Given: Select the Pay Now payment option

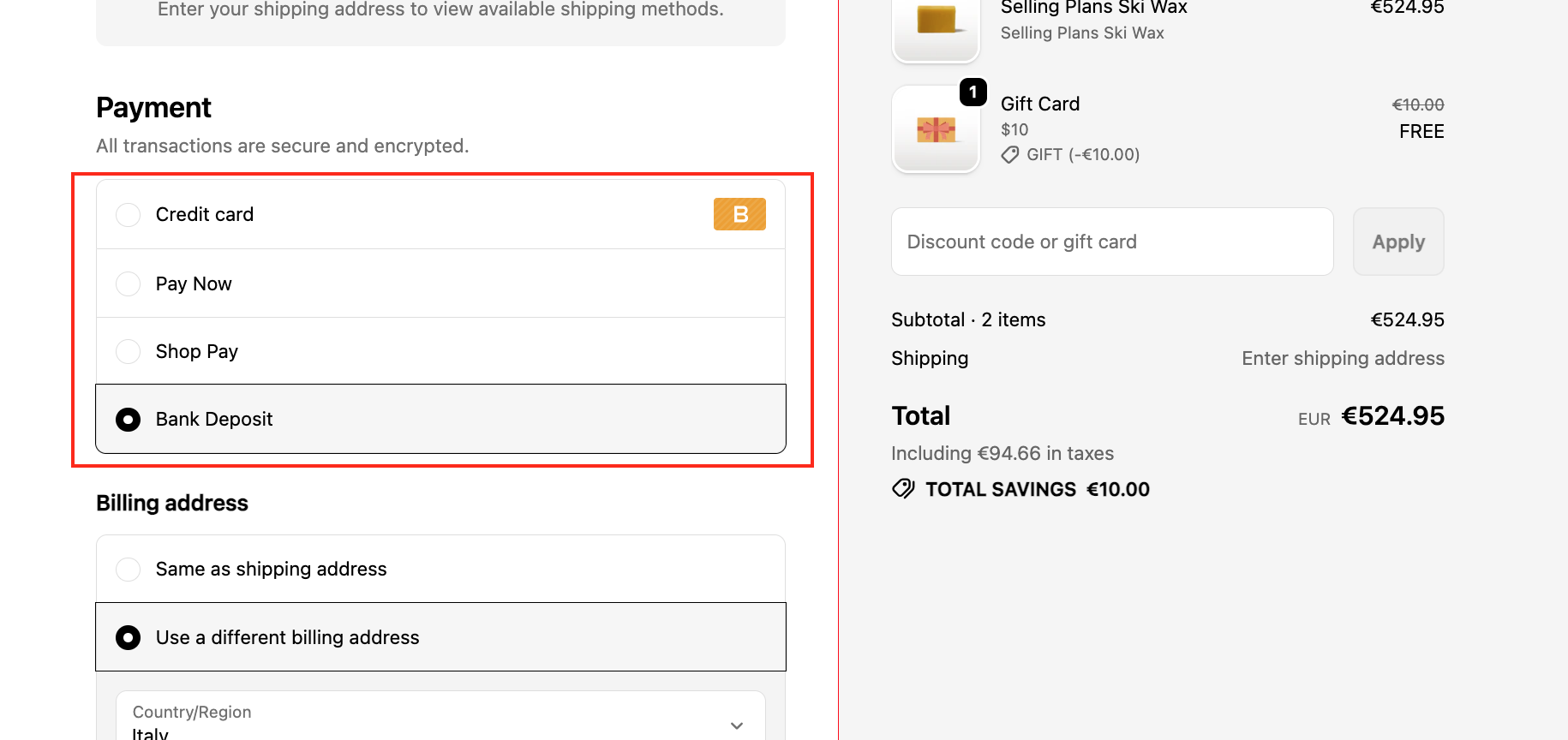Looking at the screenshot, I should 129,283.
